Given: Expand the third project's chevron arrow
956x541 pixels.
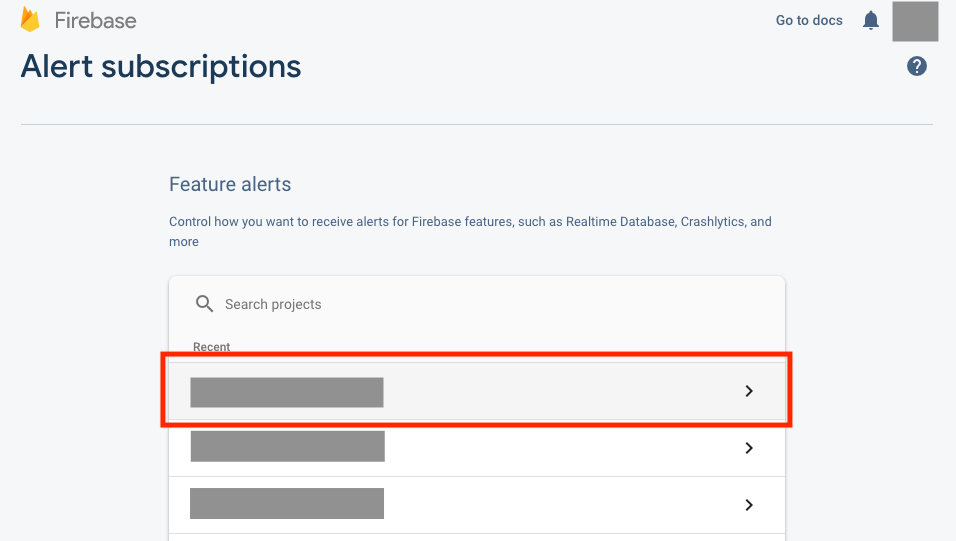Looking at the screenshot, I should point(749,505).
